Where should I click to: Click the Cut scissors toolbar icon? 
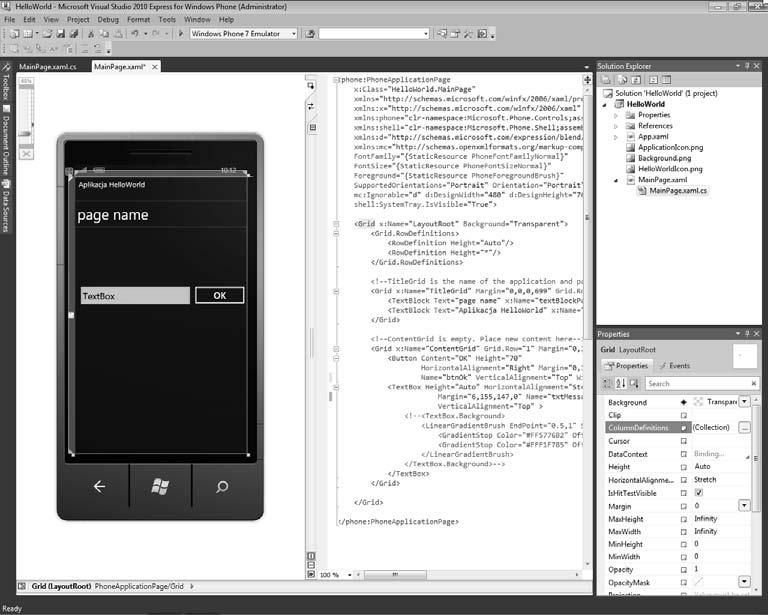pos(91,34)
